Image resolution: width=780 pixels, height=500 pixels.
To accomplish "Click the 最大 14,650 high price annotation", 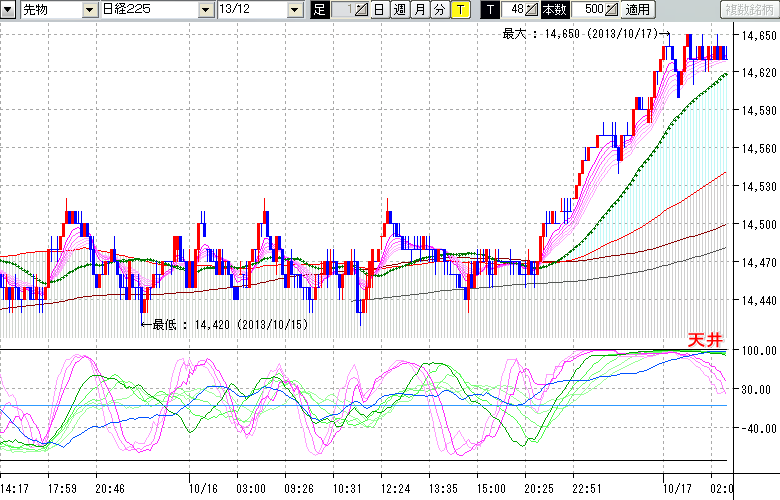I will coord(578,33).
